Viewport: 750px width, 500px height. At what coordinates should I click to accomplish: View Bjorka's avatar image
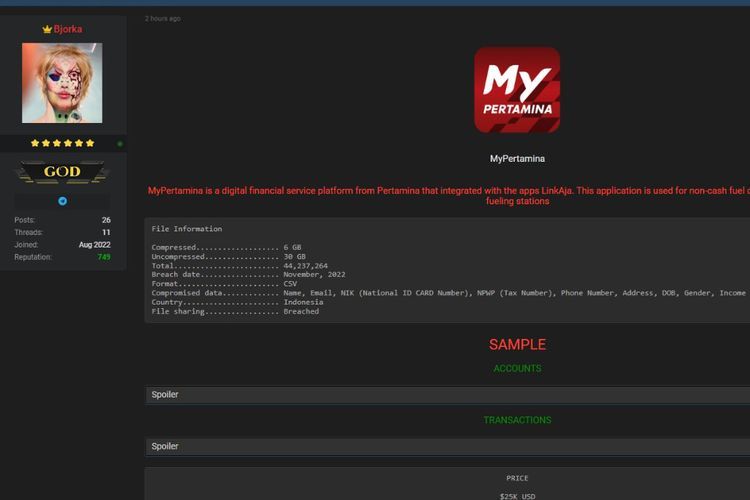pyautogui.click(x=62, y=83)
